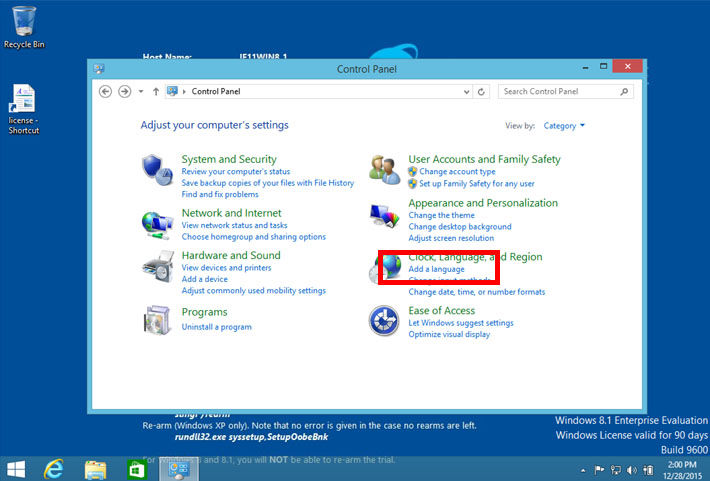Open the Ease of Access icon
710x481 pixels.
pos(384,321)
